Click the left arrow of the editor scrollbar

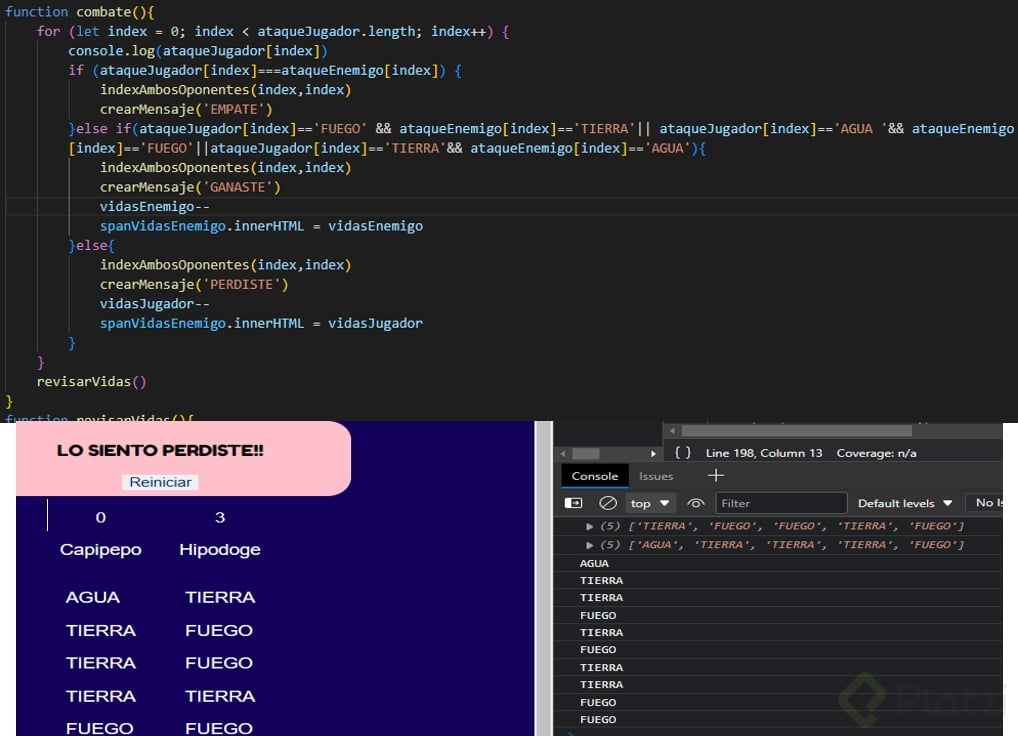[672, 431]
